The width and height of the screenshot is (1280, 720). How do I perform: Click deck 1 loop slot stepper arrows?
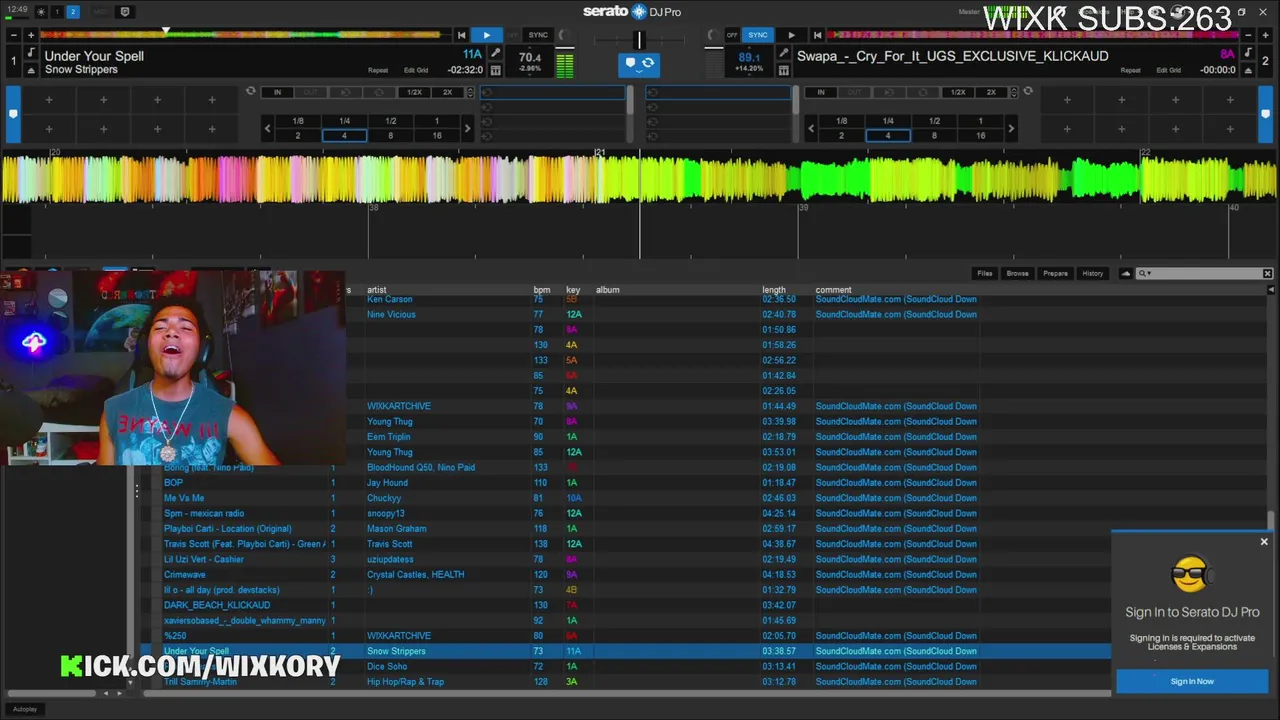pos(469,92)
